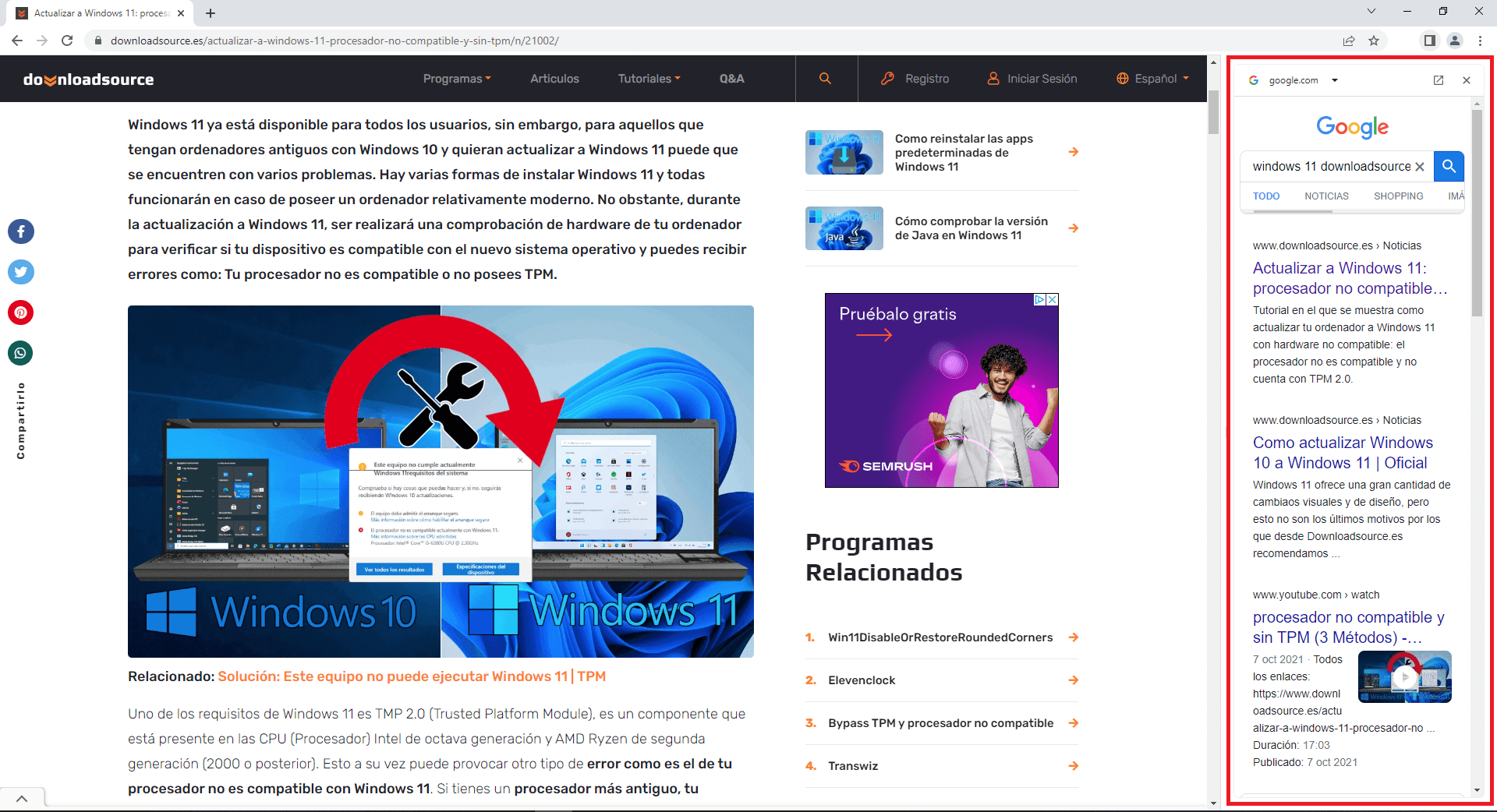Open result Actualizar a Windows 11: procesador no compatible
Viewport: 1497px width, 812px height.
pyautogui.click(x=1350, y=278)
